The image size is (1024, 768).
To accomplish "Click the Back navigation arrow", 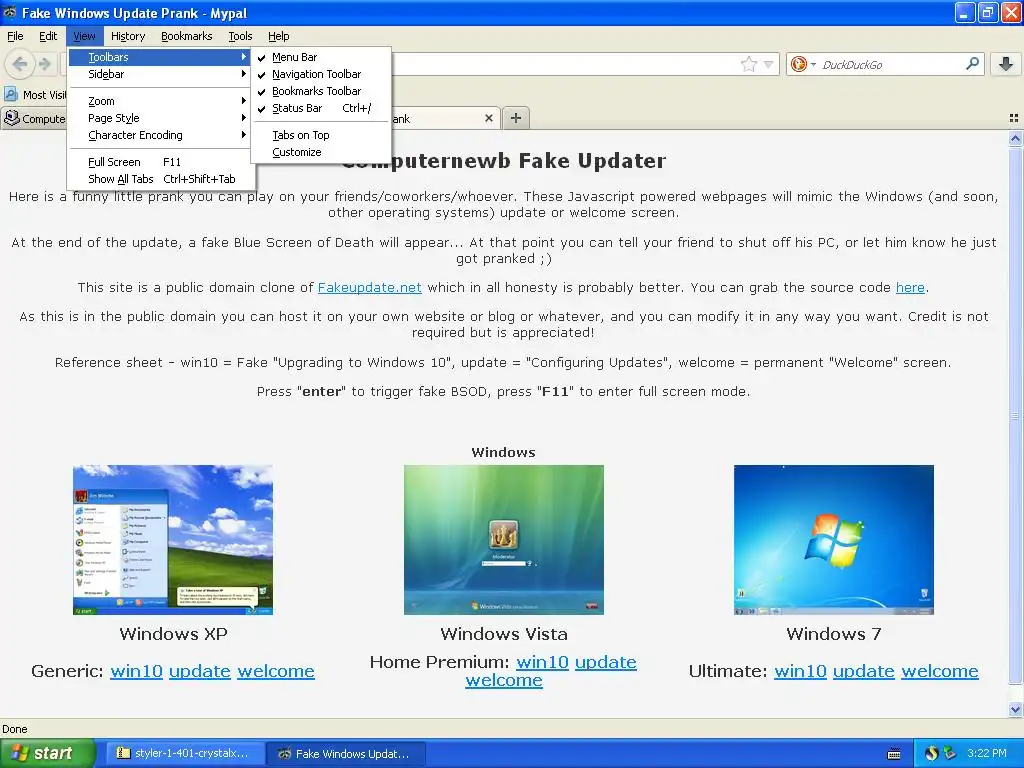I will point(20,64).
